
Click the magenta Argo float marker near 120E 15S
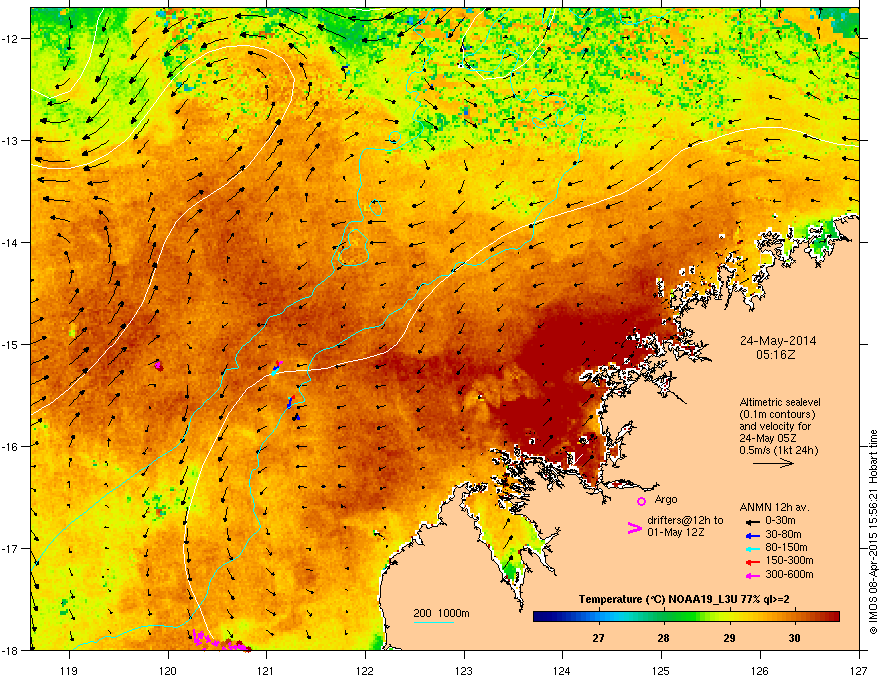pyautogui.click(x=158, y=366)
